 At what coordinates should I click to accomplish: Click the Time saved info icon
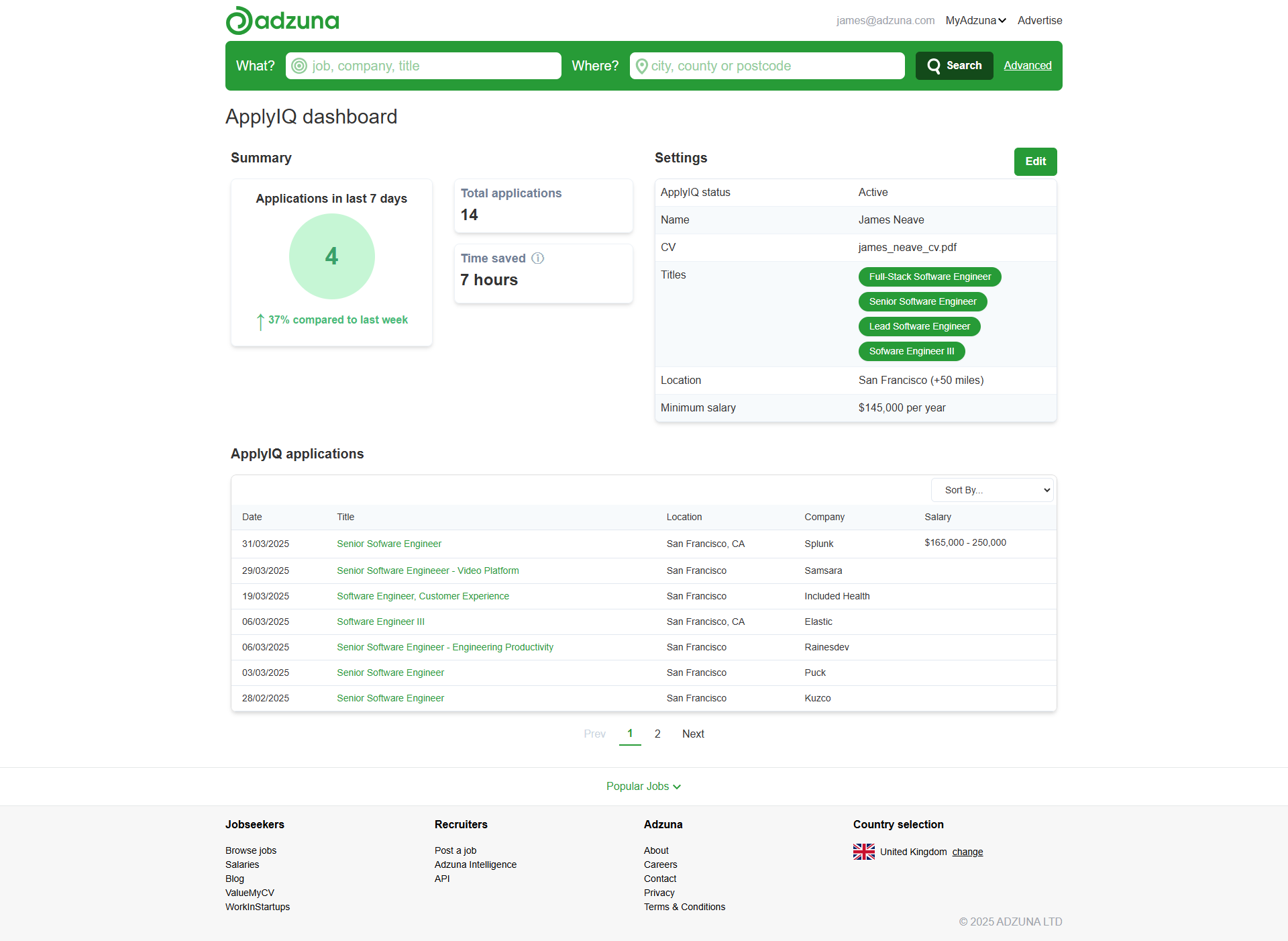(x=538, y=258)
